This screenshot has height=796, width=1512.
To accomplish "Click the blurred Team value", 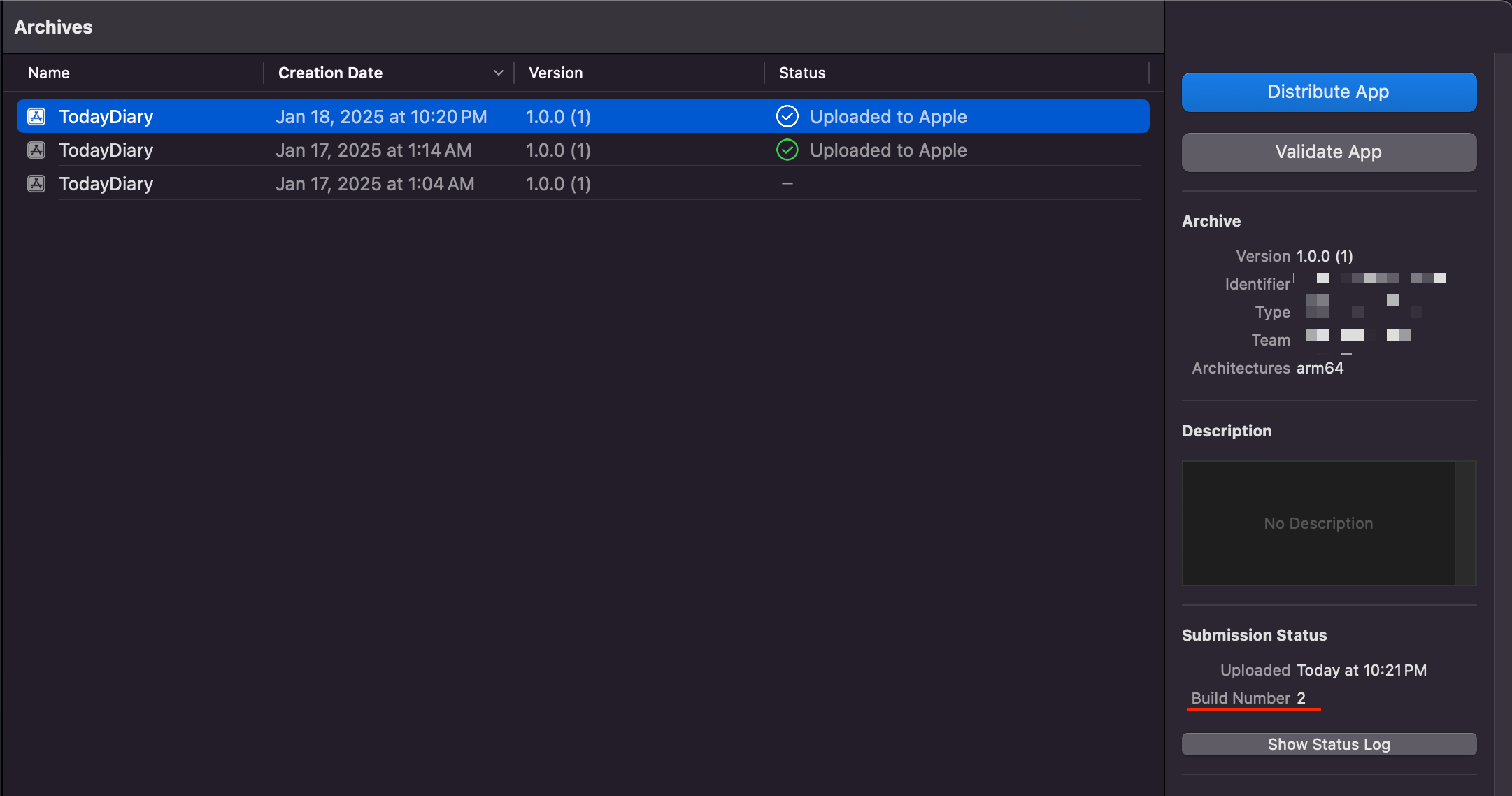I will pyautogui.click(x=1357, y=336).
